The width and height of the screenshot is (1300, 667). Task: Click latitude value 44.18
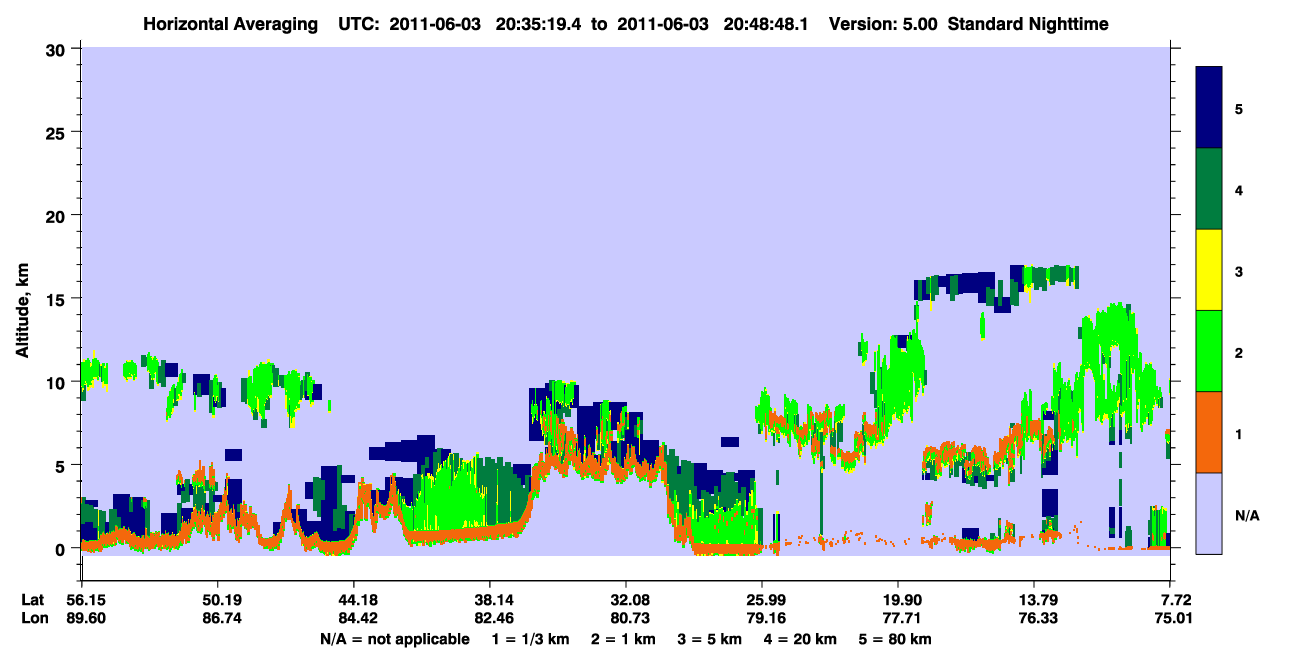pos(354,600)
